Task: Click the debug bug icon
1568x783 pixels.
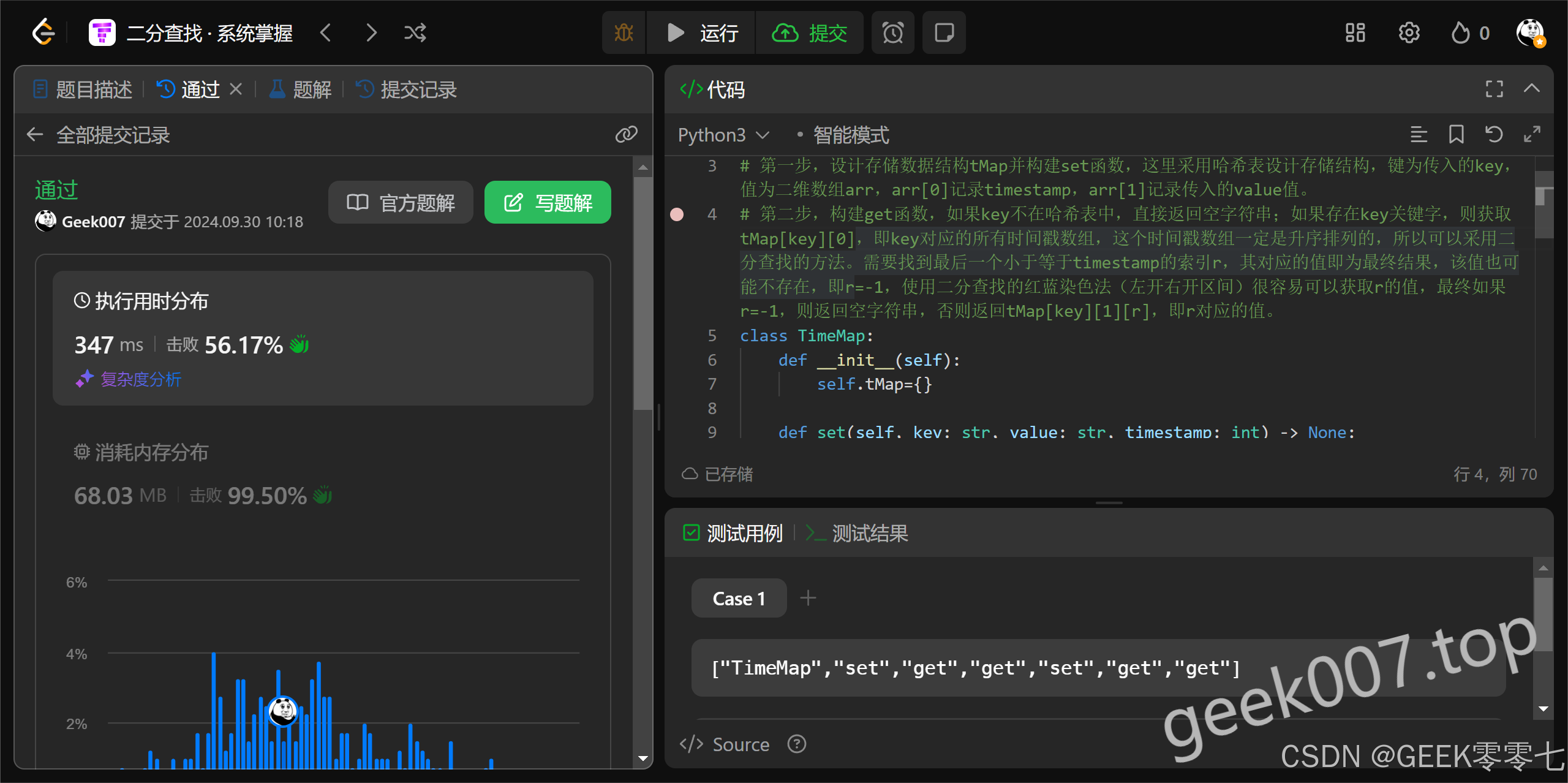Action: point(624,32)
